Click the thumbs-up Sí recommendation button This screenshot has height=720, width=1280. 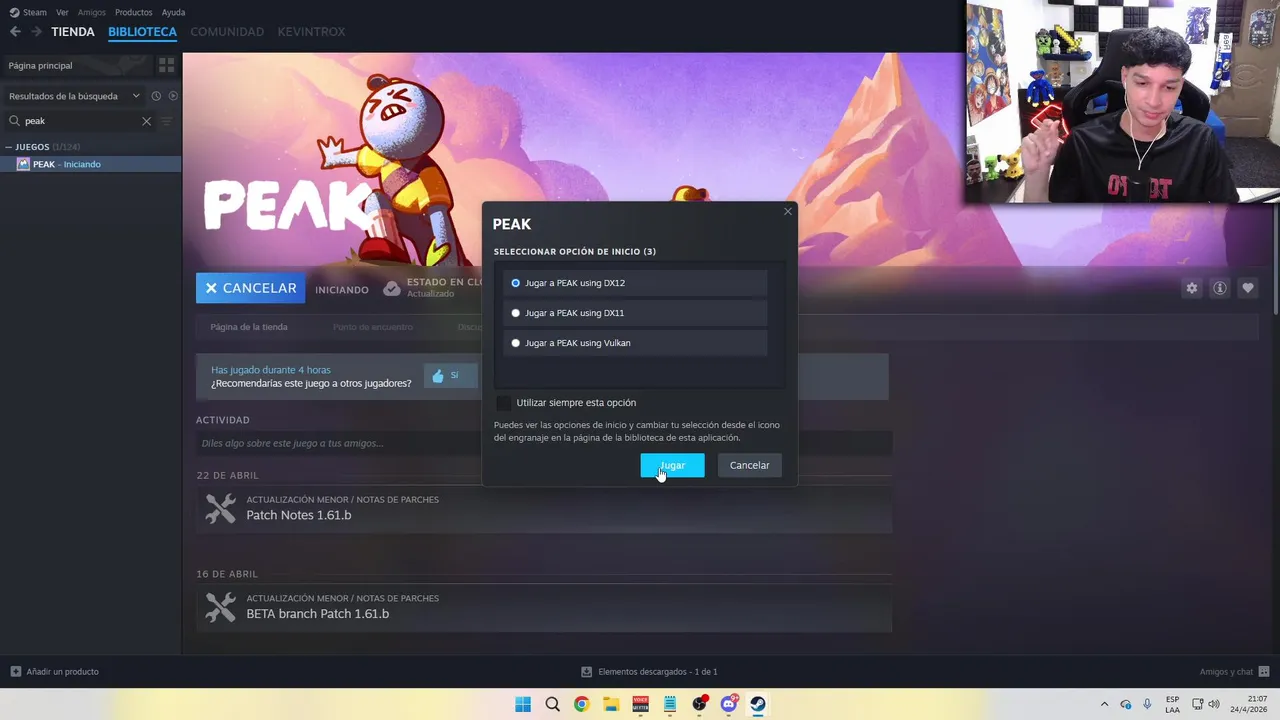(x=450, y=376)
